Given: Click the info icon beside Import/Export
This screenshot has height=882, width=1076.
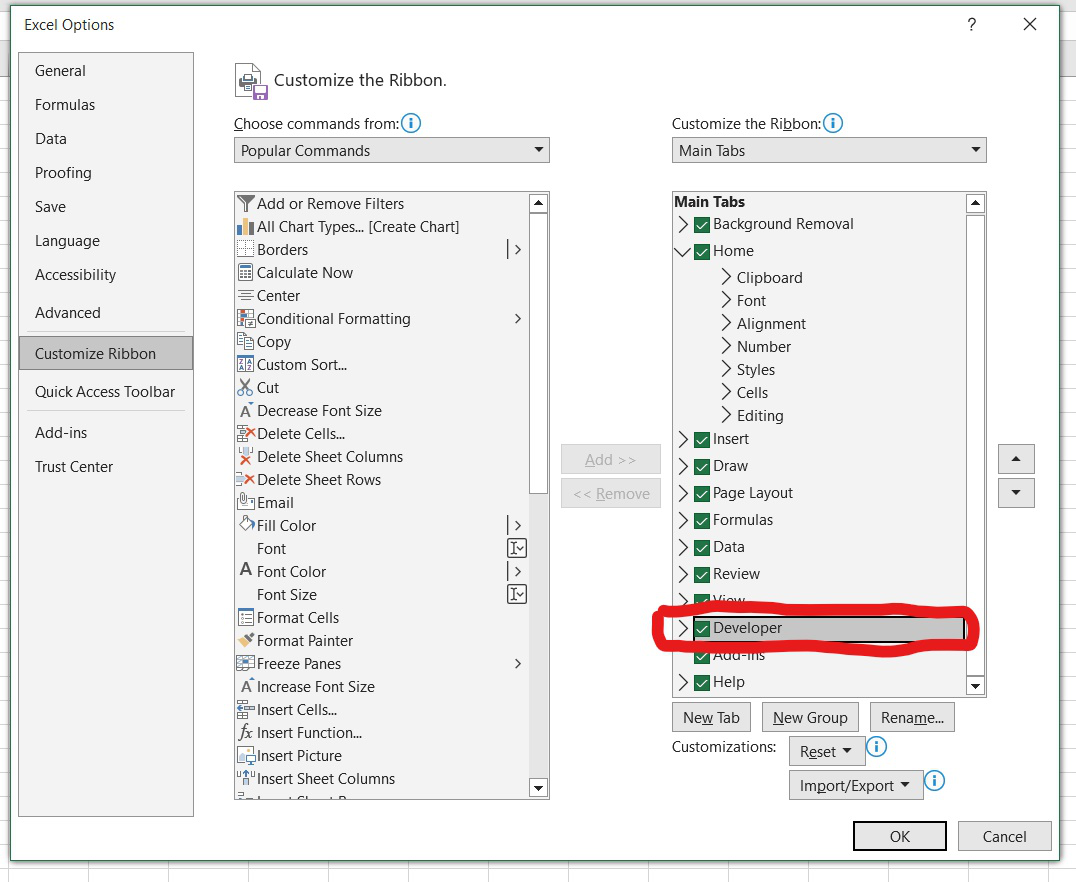Looking at the screenshot, I should (935, 782).
